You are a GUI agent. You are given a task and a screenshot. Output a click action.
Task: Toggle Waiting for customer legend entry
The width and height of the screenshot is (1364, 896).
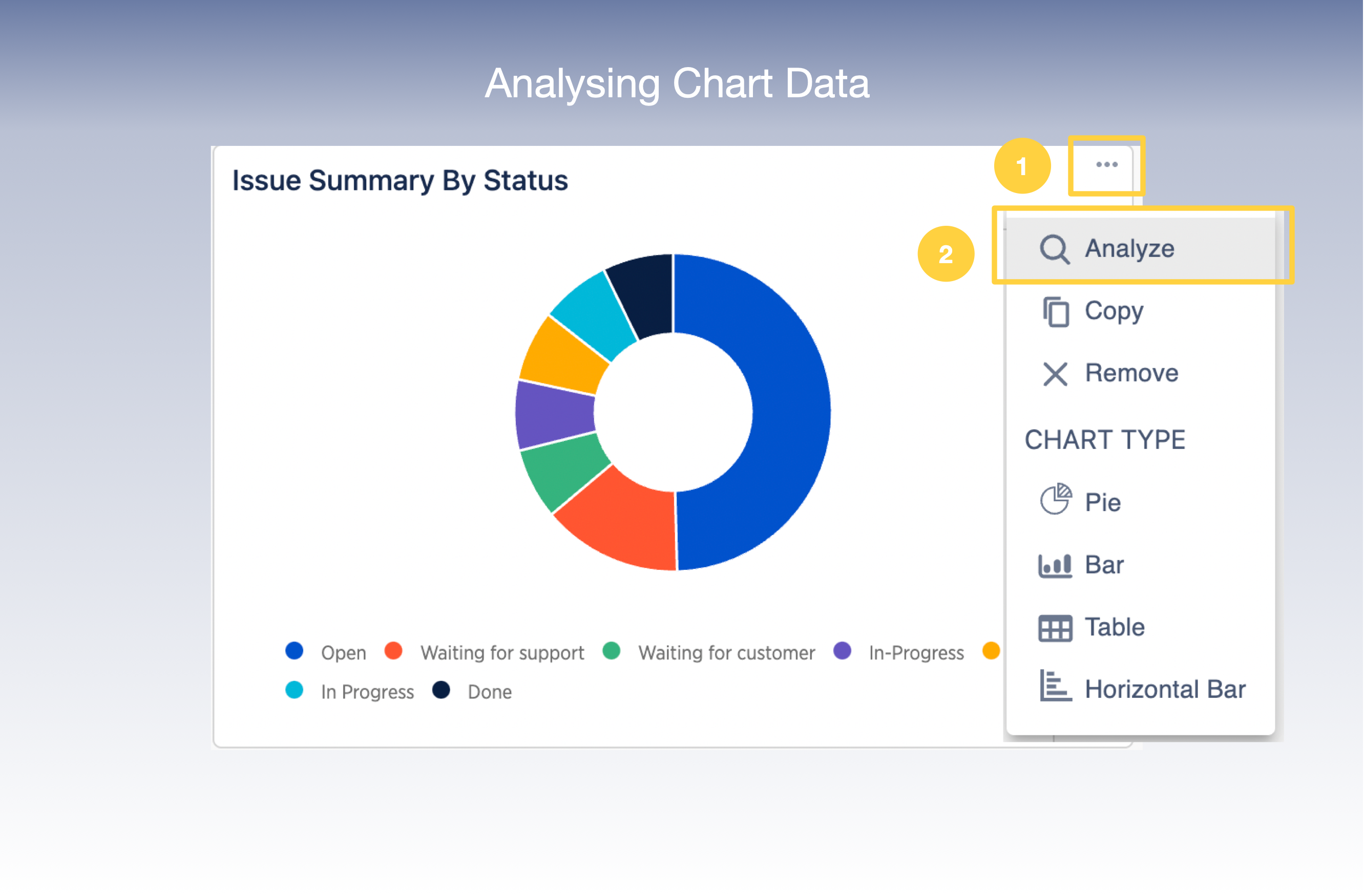click(726, 652)
